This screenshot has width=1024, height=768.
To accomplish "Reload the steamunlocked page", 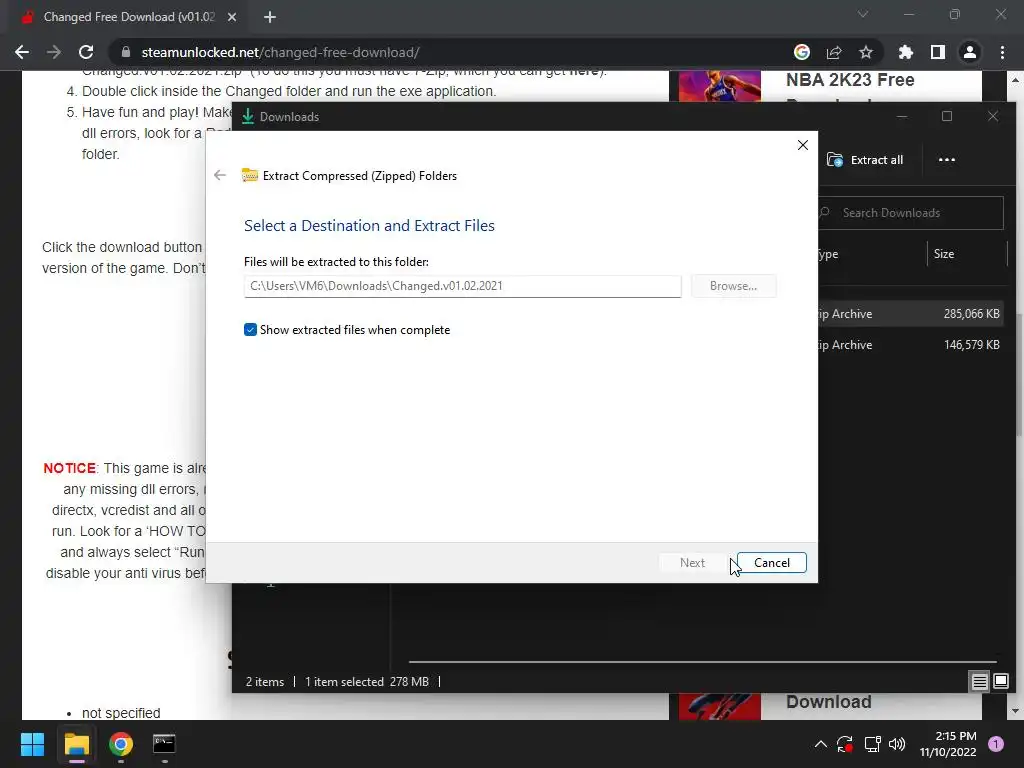I will click(x=86, y=52).
